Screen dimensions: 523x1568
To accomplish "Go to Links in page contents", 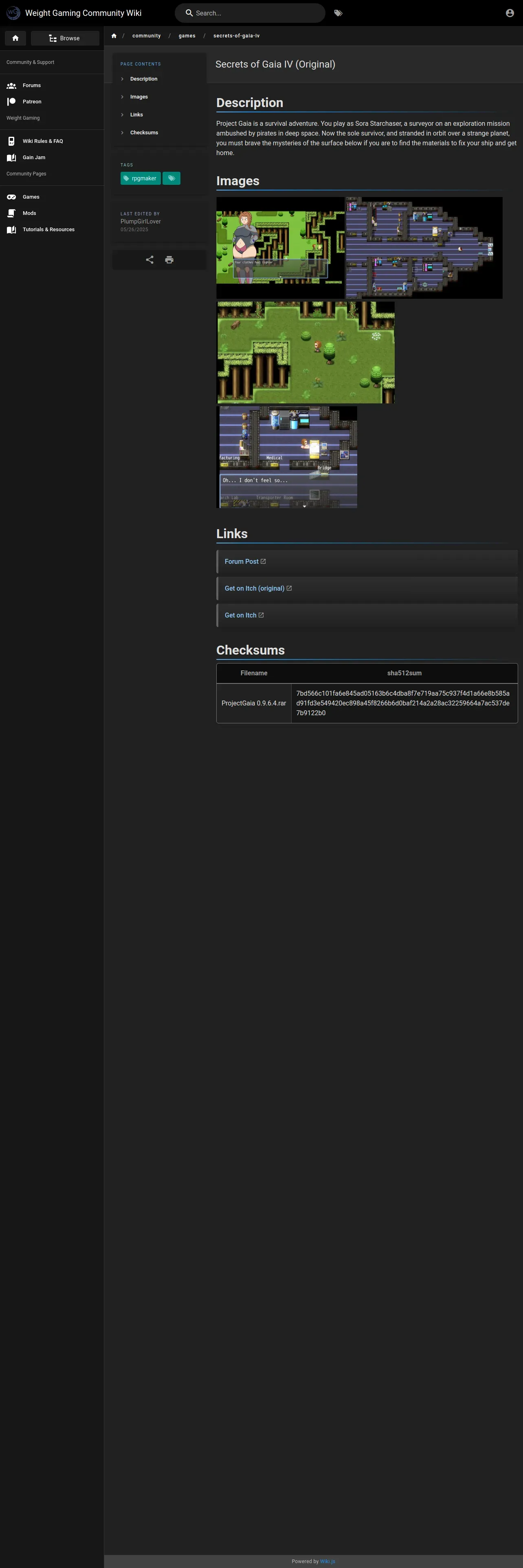I will pyautogui.click(x=136, y=114).
